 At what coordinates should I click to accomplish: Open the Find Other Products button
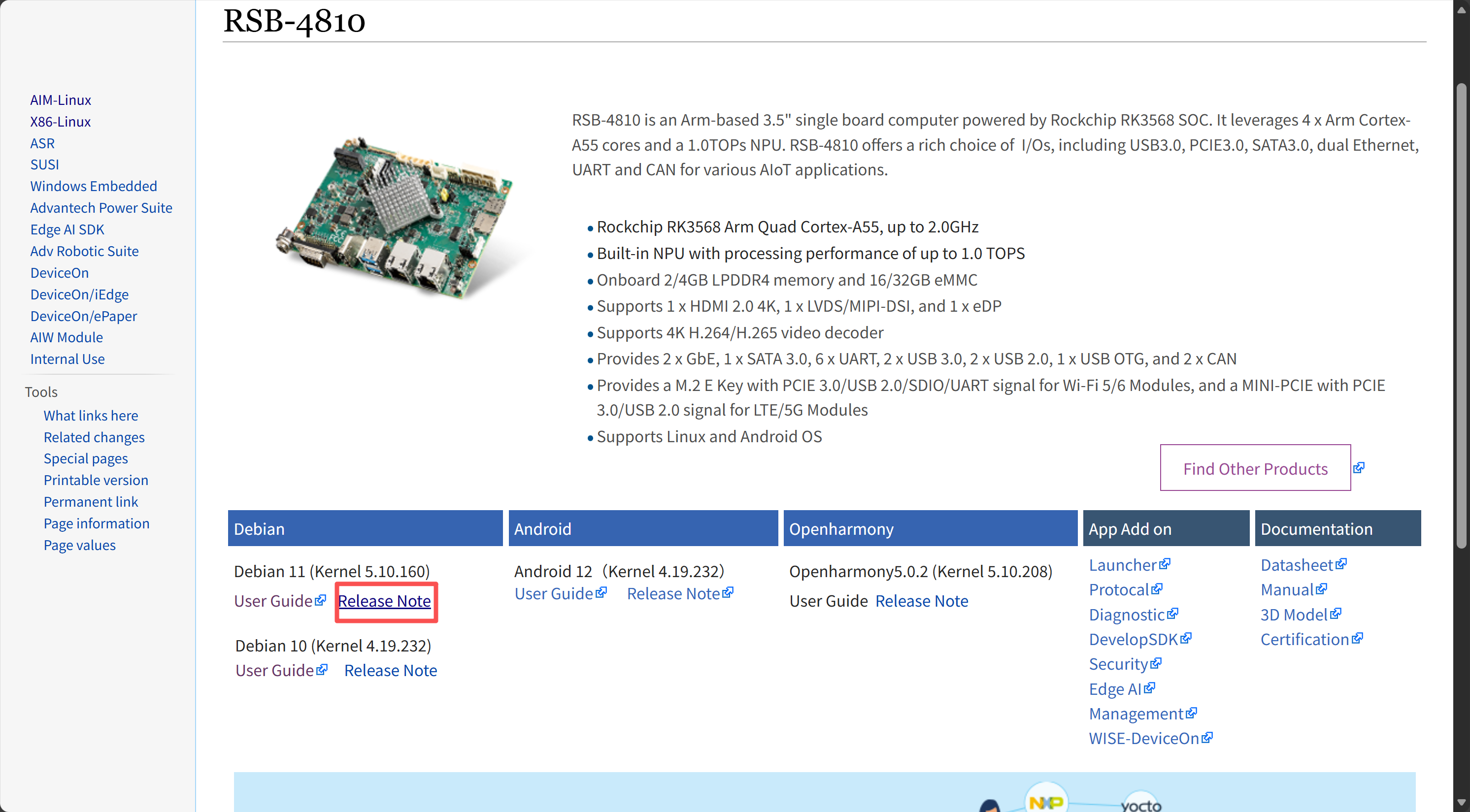tap(1255, 468)
